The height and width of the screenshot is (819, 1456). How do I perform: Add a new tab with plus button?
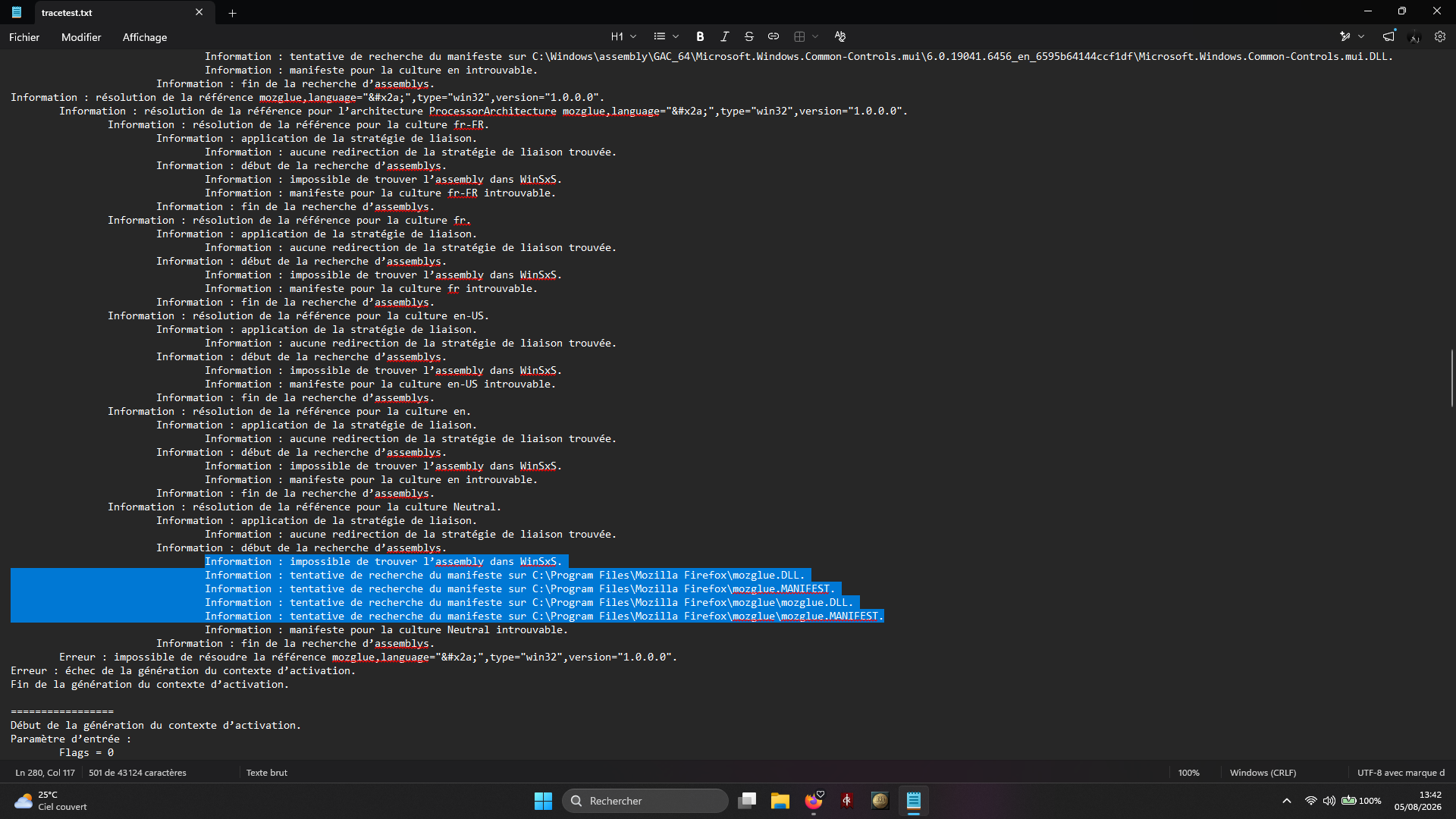pos(232,13)
